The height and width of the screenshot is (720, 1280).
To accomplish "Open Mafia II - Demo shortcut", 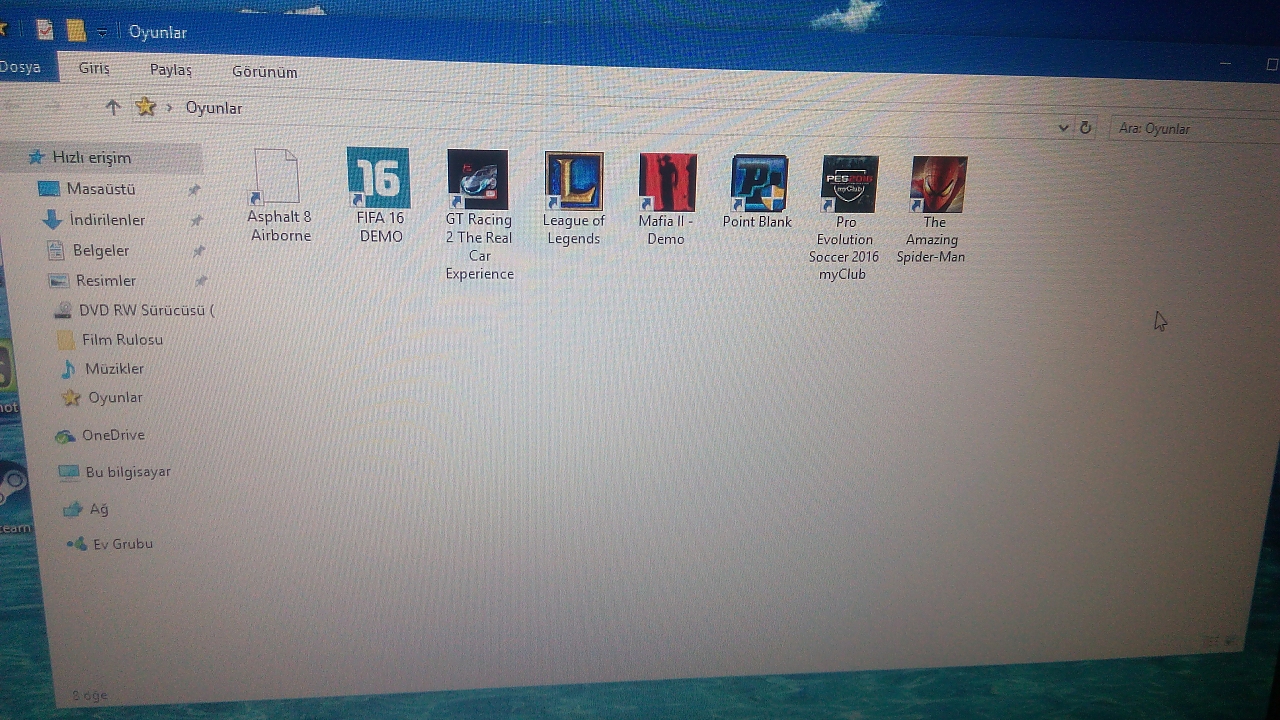I will 666,200.
